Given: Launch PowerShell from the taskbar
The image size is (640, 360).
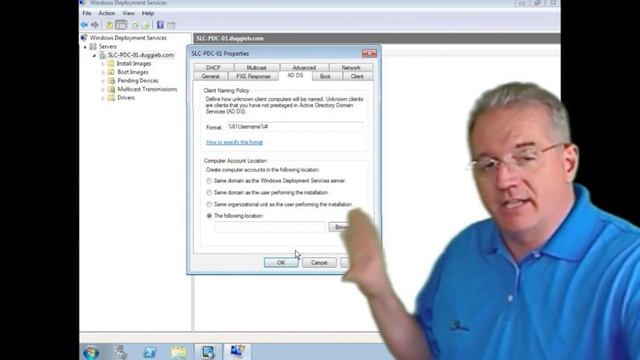Looking at the screenshot, I should click(x=149, y=352).
